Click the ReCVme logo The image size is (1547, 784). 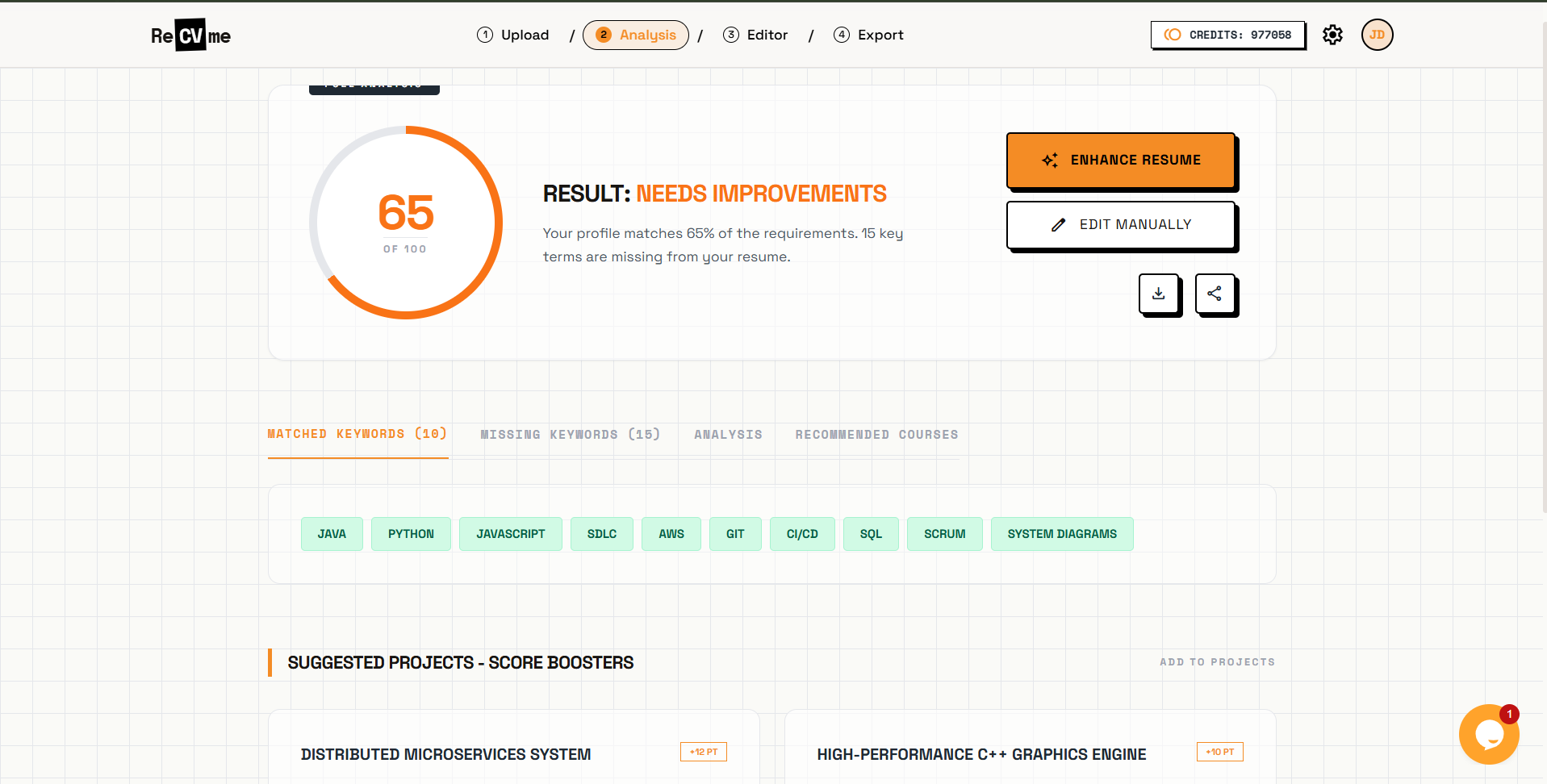(190, 35)
